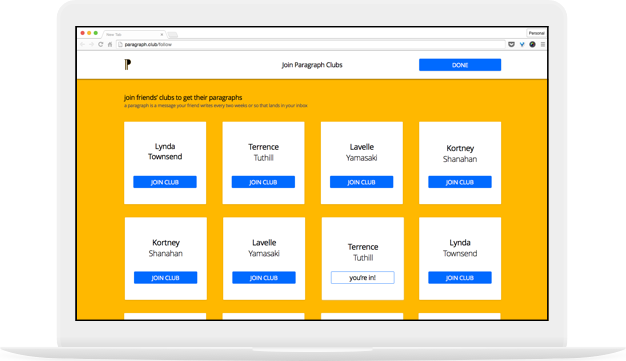The image size is (626, 361).
Task: Click the small paragraph description line under the heading
Action: click(216, 106)
